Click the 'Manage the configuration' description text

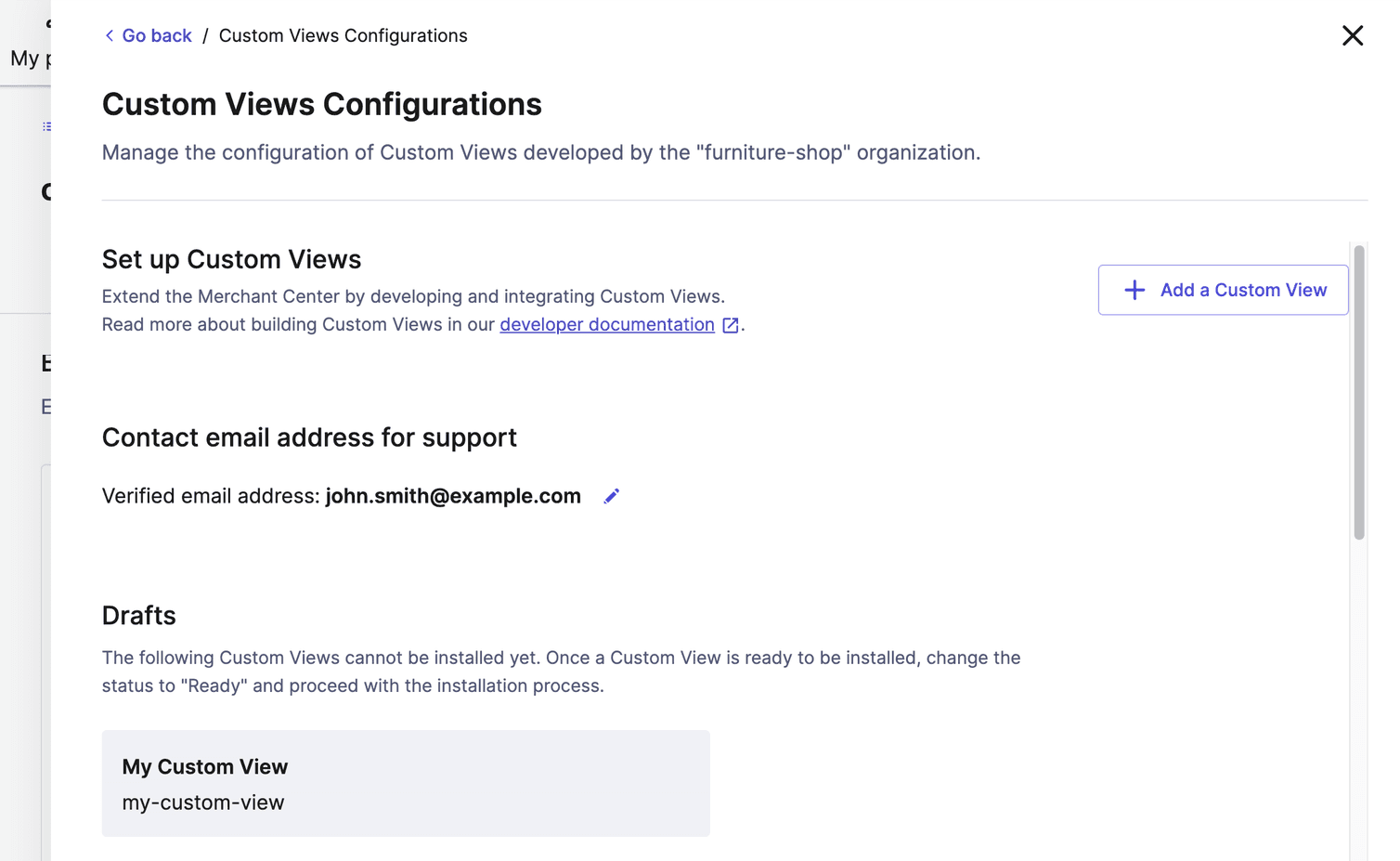tap(540, 152)
